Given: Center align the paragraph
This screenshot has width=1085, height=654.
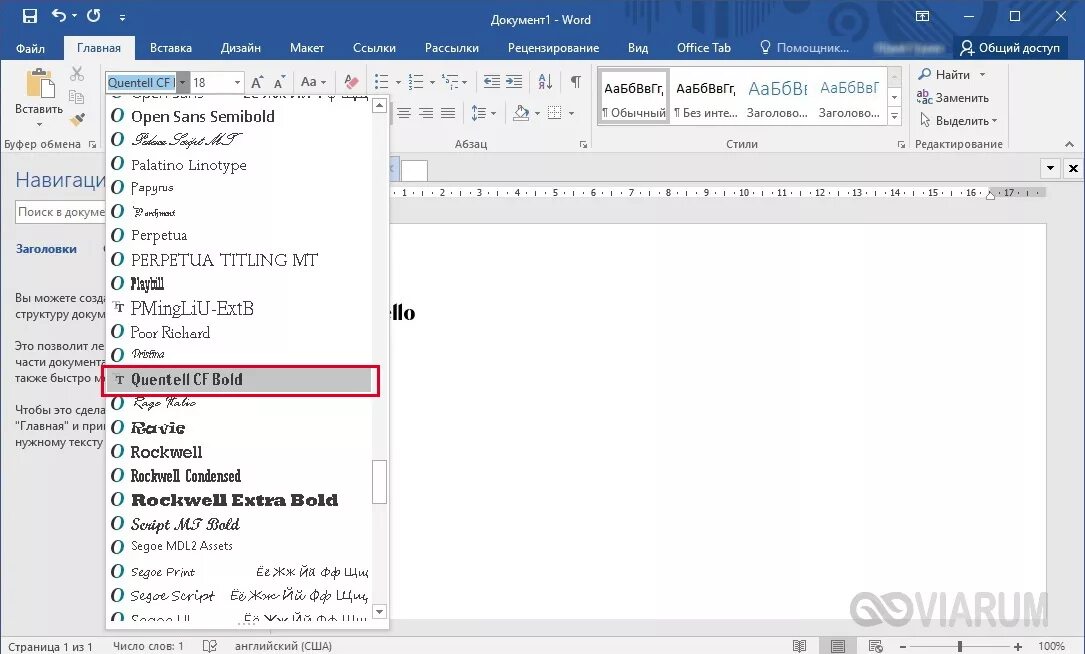Looking at the screenshot, I should coord(404,113).
